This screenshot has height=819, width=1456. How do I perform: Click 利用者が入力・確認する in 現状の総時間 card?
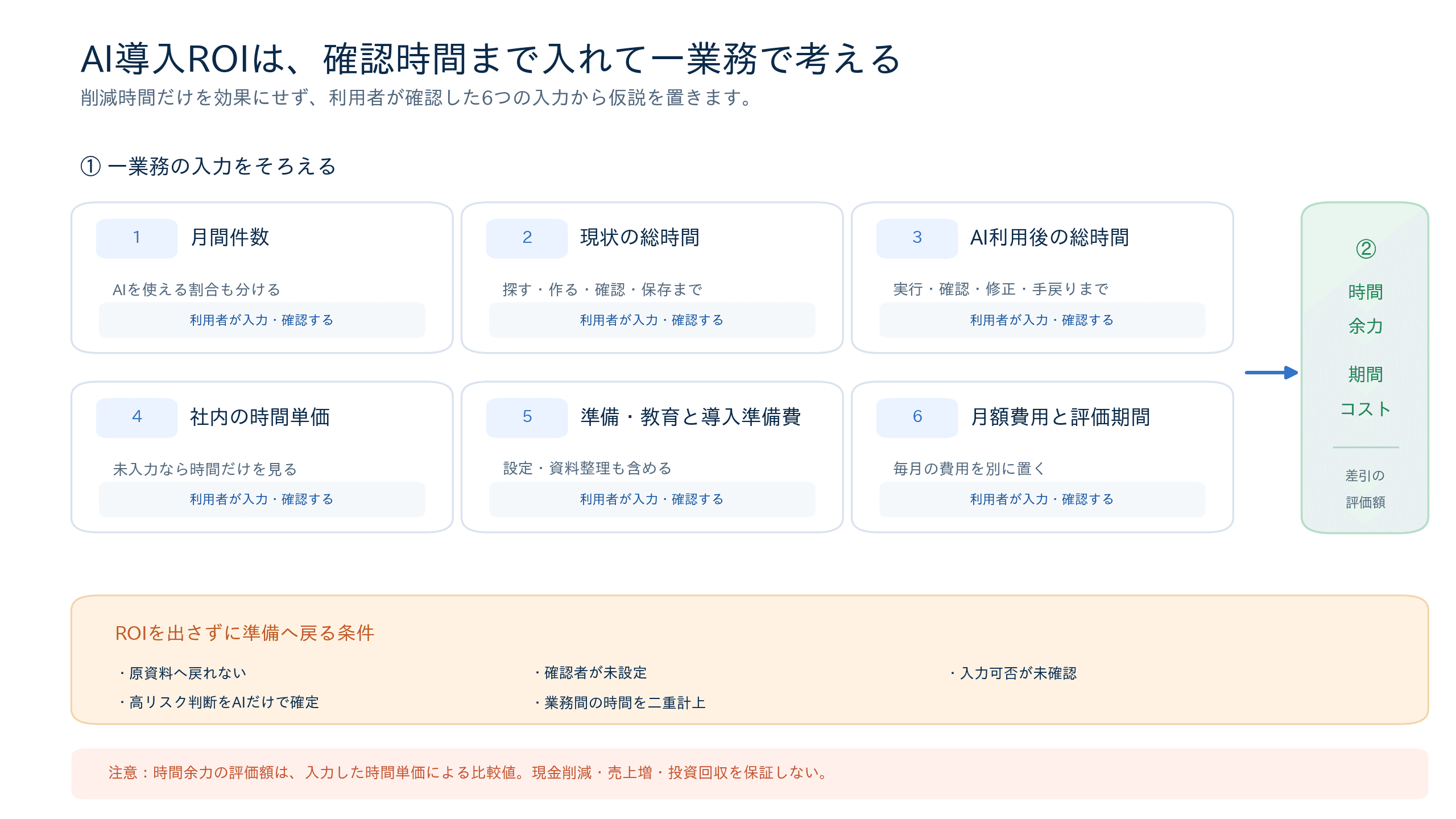652,320
